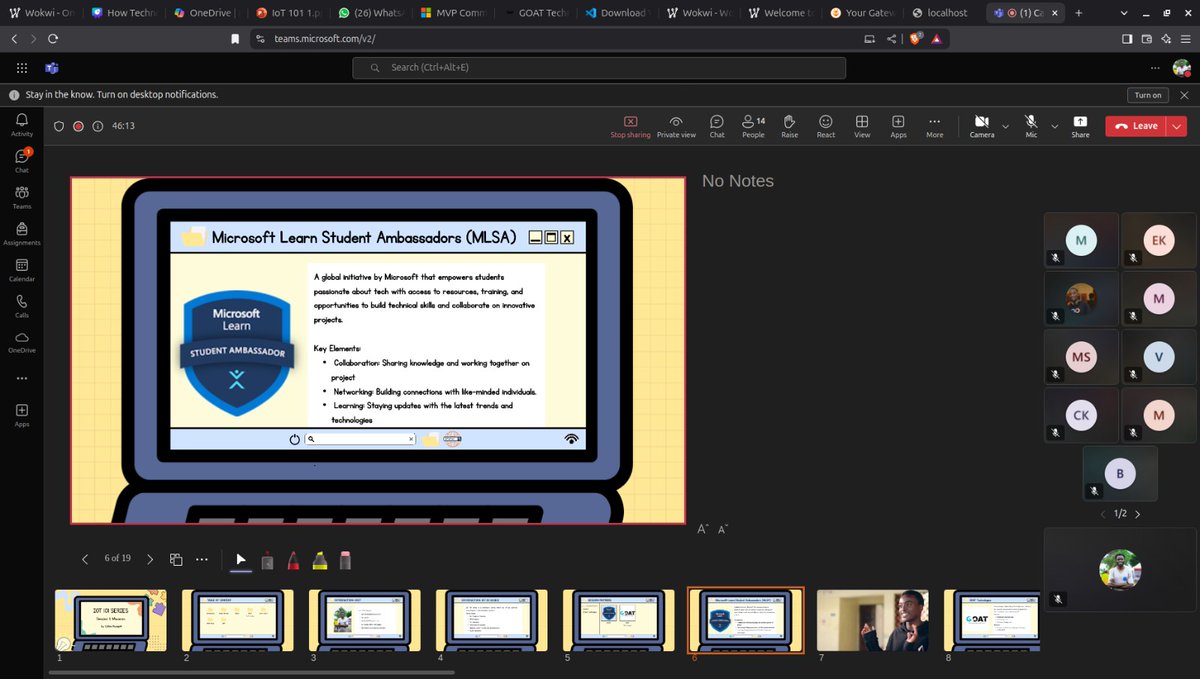Select the laser pointer tool

point(267,560)
